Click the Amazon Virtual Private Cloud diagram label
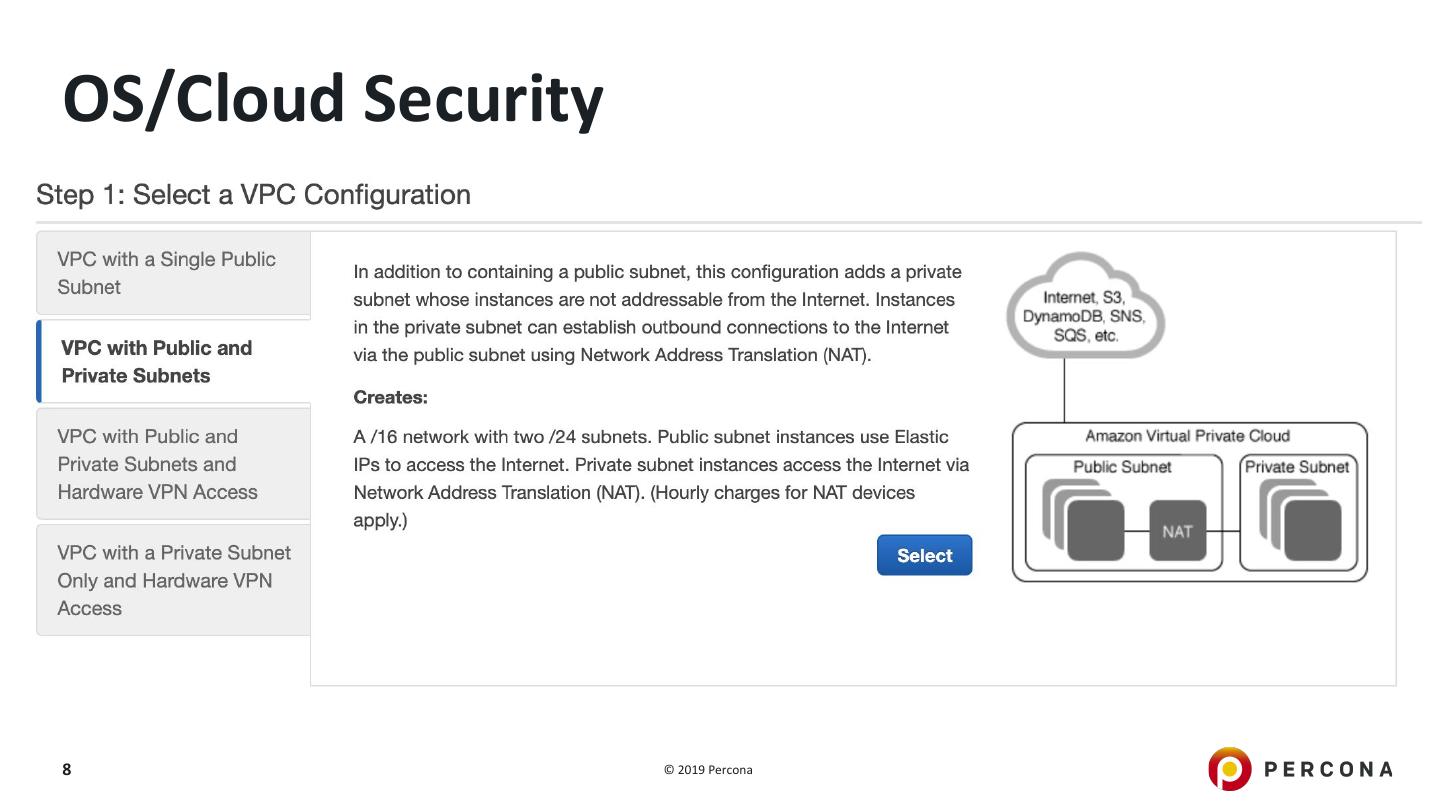Screen dimensions: 1440x810 tap(1187, 436)
